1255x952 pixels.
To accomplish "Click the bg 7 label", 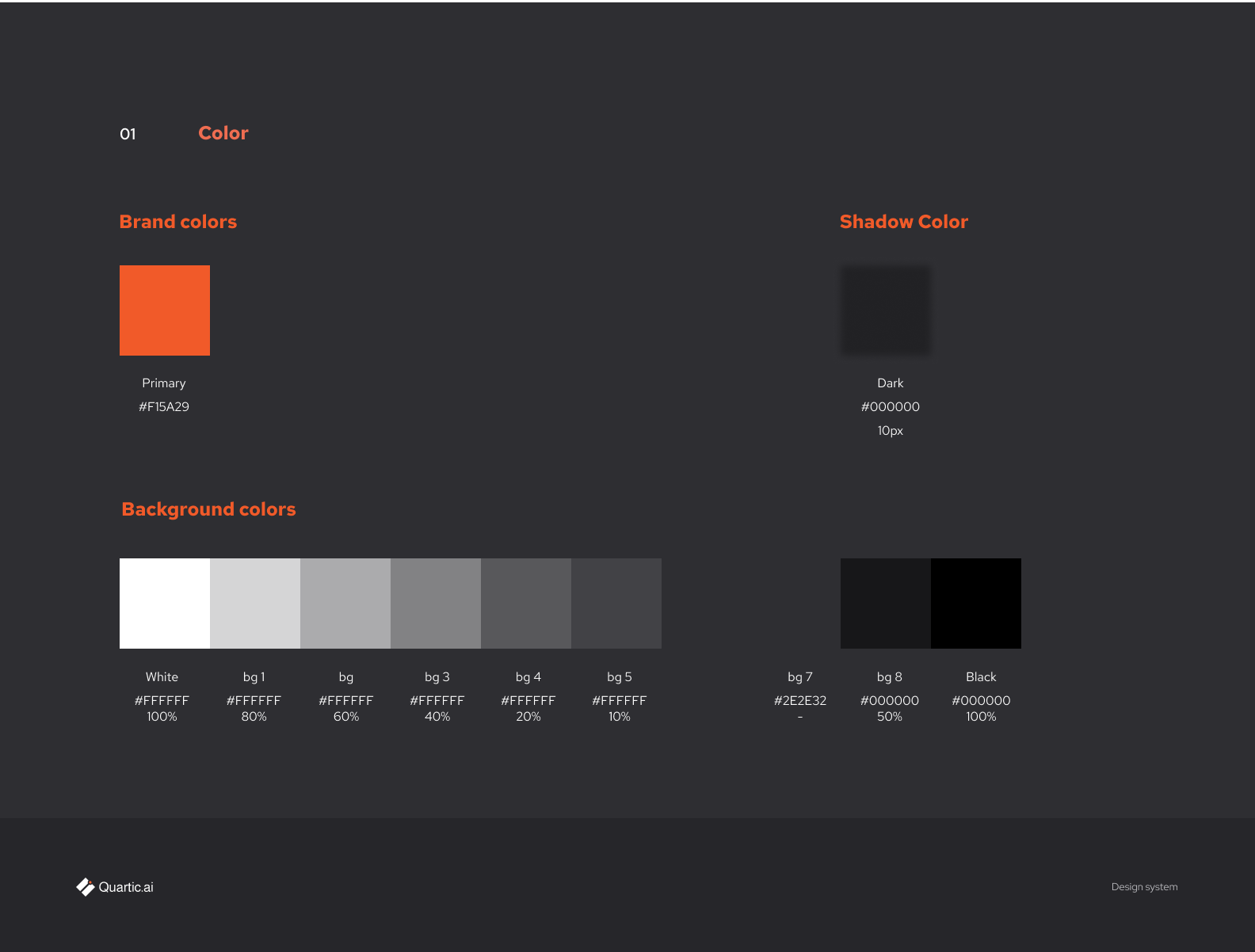I will click(800, 677).
